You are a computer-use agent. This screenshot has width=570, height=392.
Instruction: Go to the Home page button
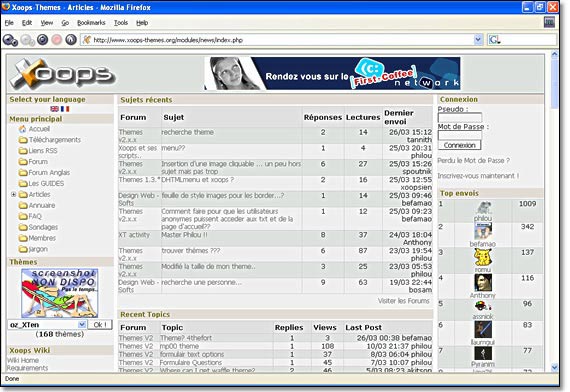pyautogui.click(x=71, y=39)
